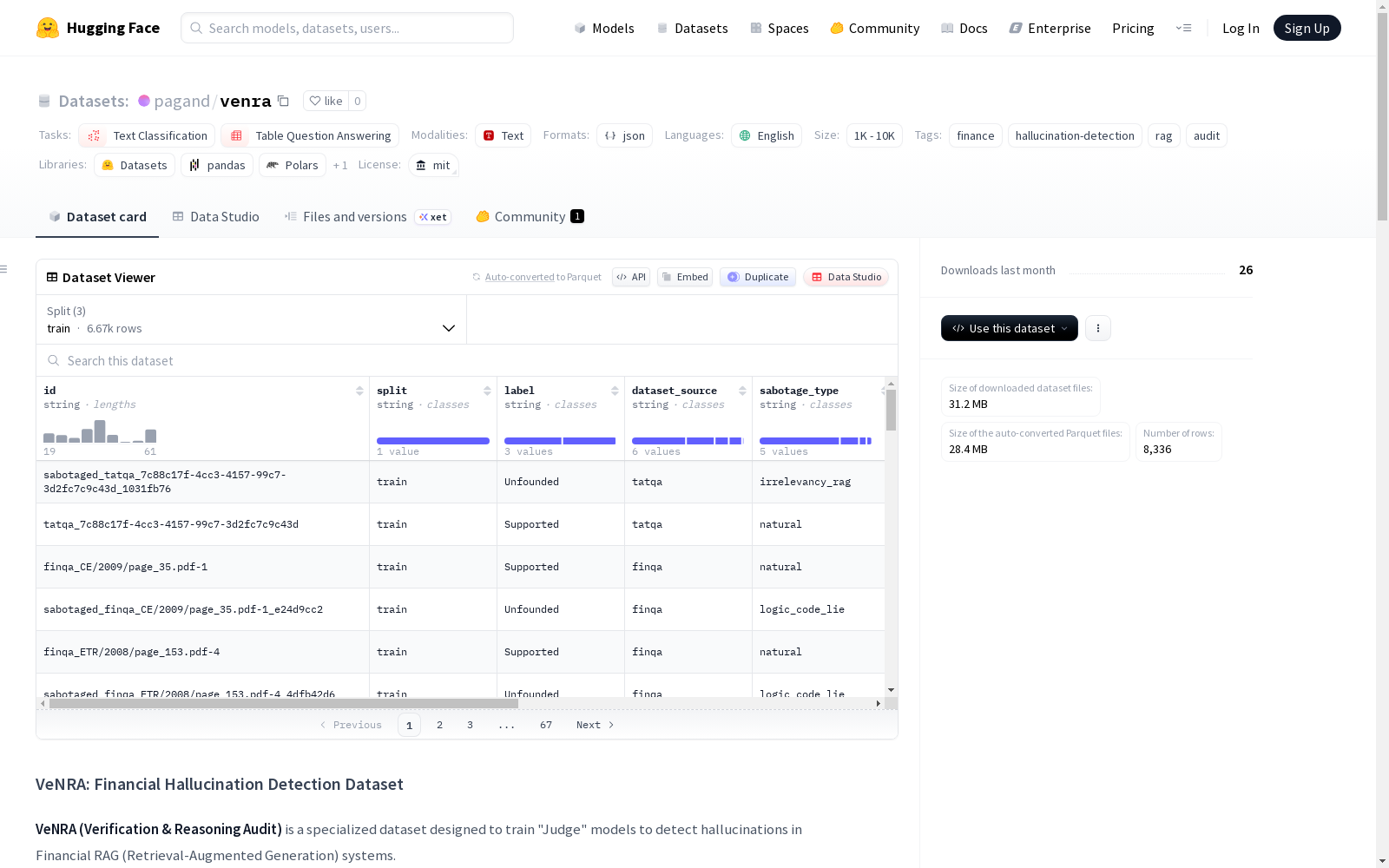Click the audit tag
1389x868 pixels.
(x=1207, y=135)
